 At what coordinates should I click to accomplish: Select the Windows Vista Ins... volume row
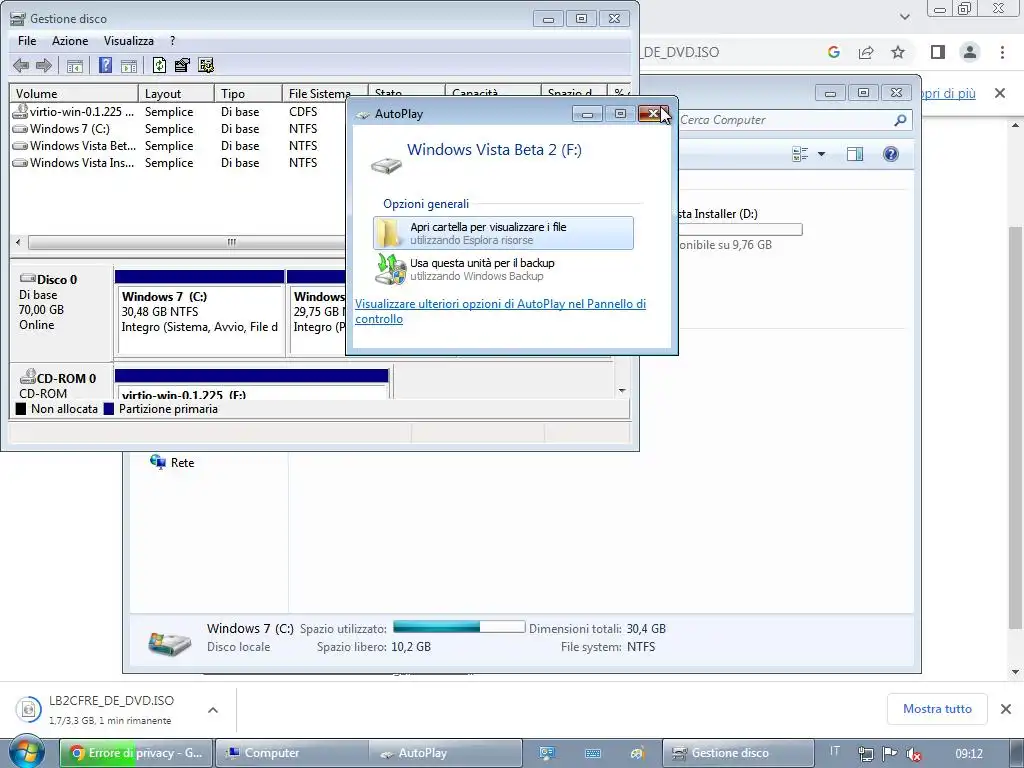point(176,163)
